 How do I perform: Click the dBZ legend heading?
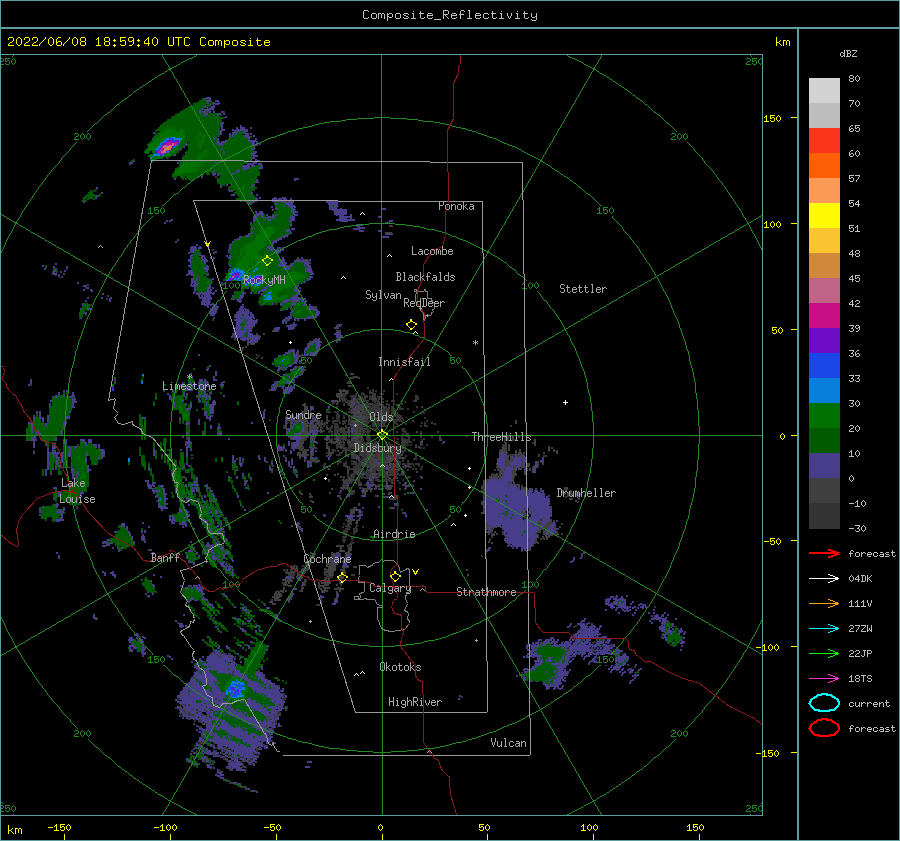848,53
